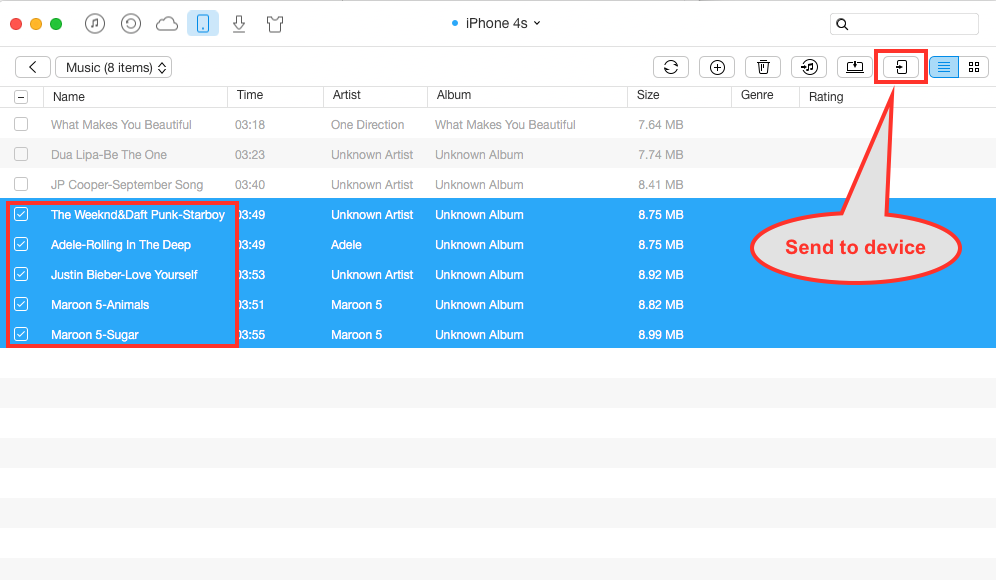
Task: Click the 03:23 time cell
Action: (x=250, y=154)
